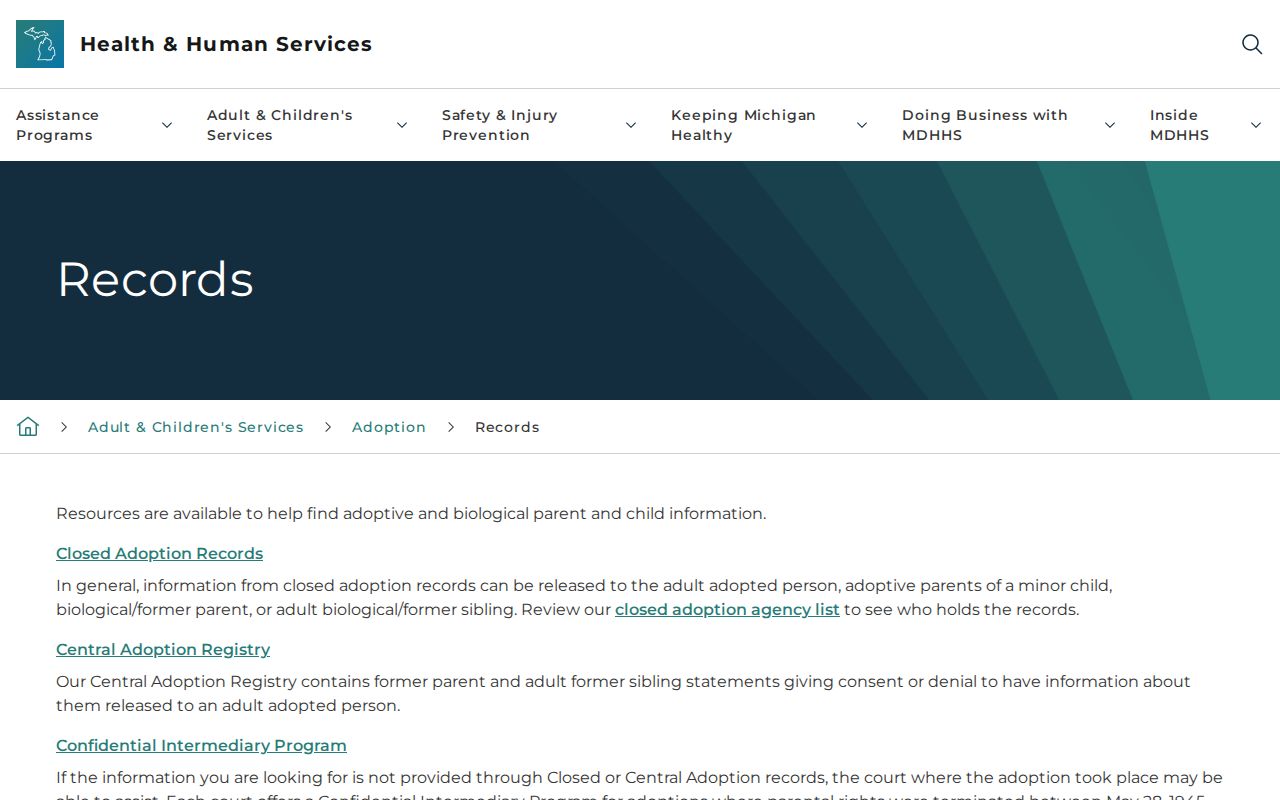Click the Records breadcrumb text
This screenshot has height=800, width=1280.
pyautogui.click(x=507, y=427)
